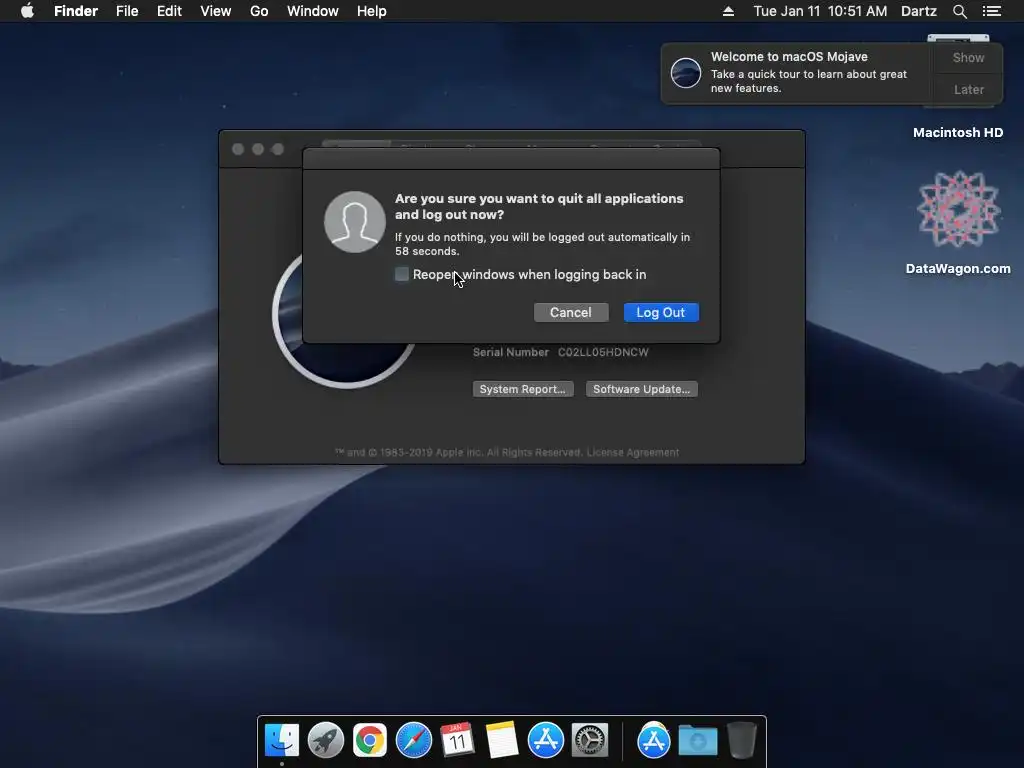1024x768 pixels.
Task: Open Downloads folder in the Dock
Action: coord(697,741)
